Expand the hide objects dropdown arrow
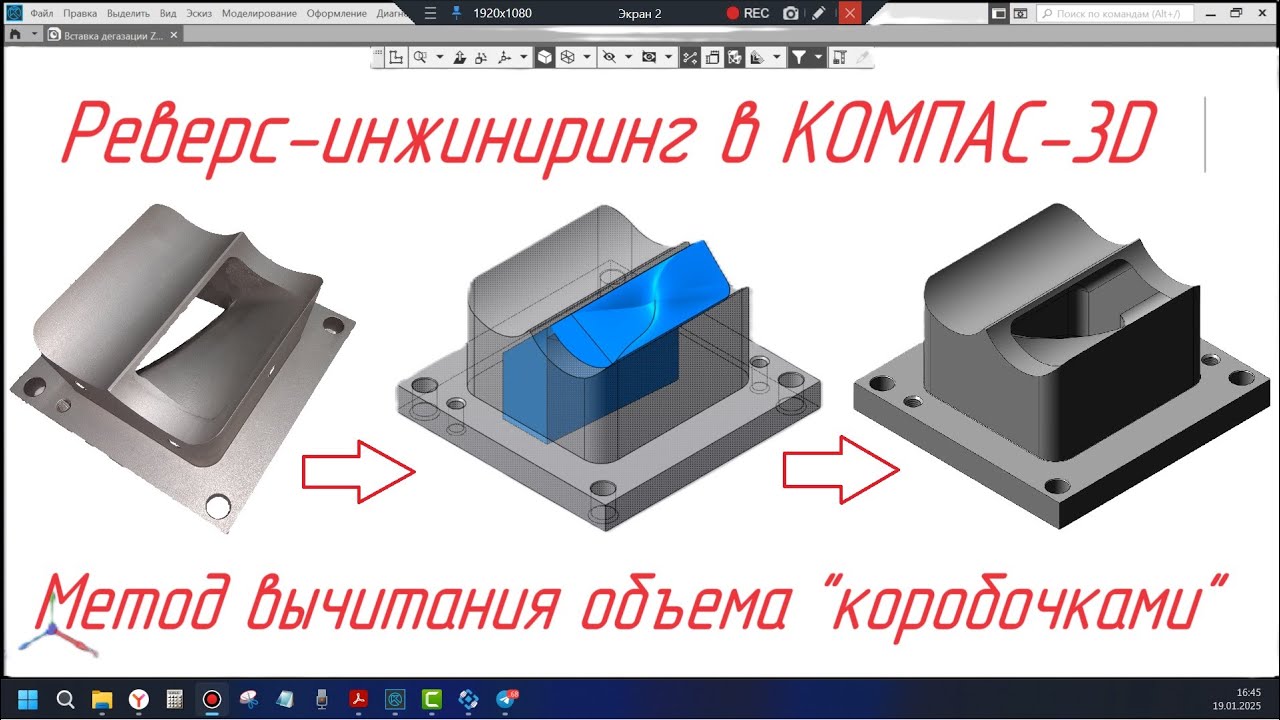Viewport: 1280px width, 720px height. point(628,58)
